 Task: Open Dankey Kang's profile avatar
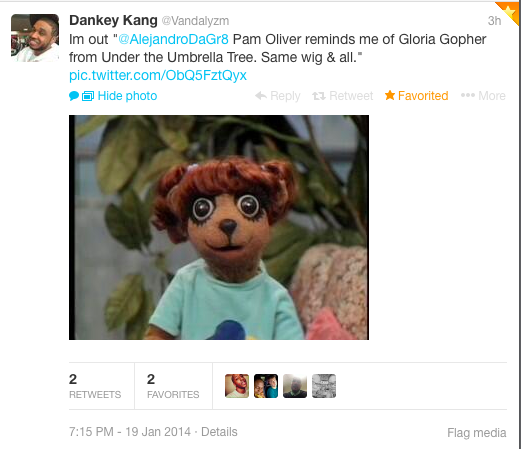click(35, 38)
